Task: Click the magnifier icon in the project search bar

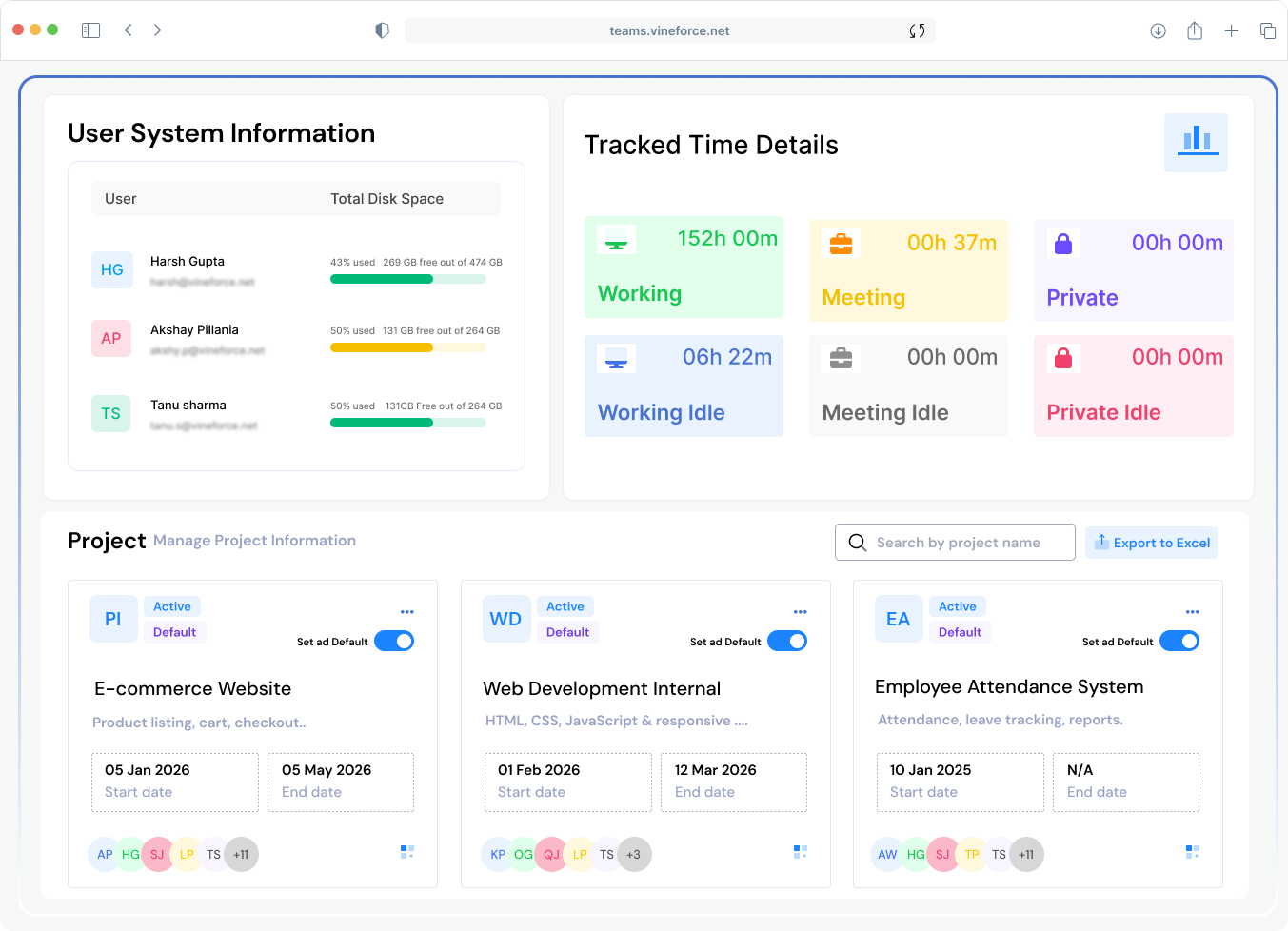Action: [x=858, y=542]
